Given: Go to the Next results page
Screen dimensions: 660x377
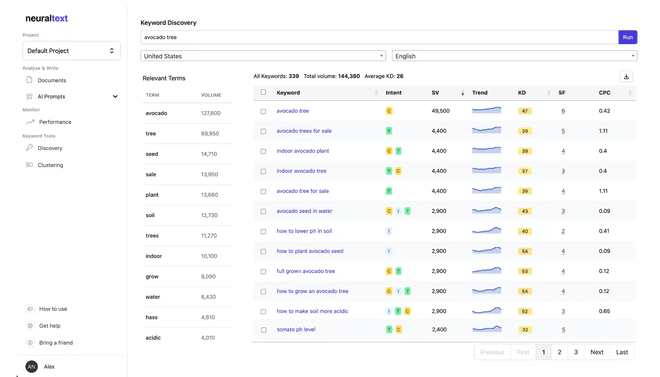Looking at the screenshot, I should [596, 352].
